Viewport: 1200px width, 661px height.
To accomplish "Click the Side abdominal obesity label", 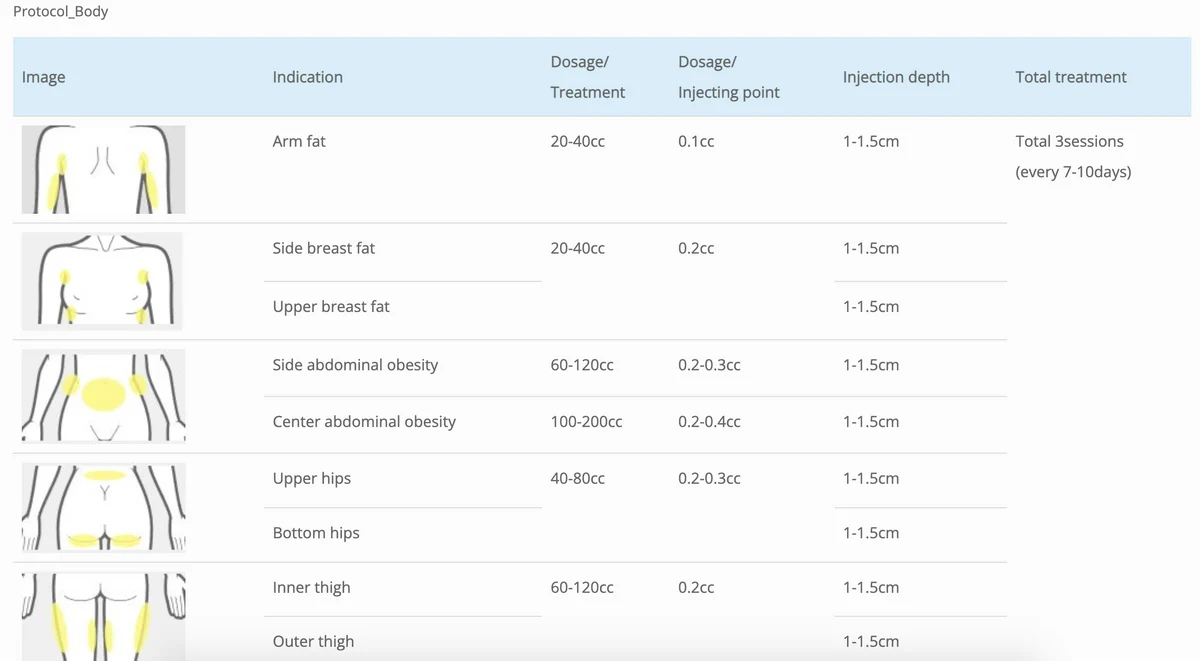I will (355, 365).
